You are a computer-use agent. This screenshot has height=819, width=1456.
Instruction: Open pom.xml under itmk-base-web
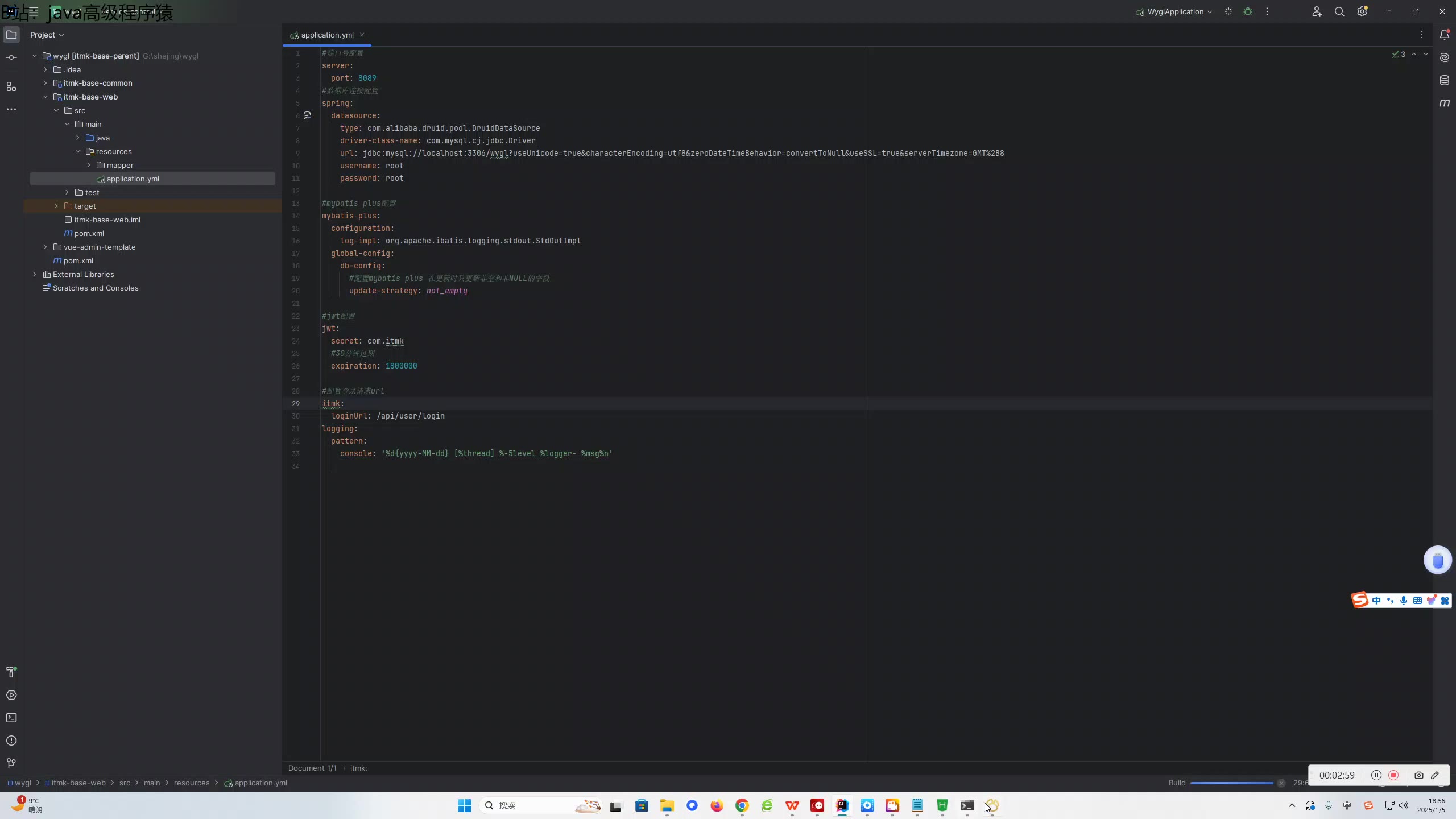(89, 233)
